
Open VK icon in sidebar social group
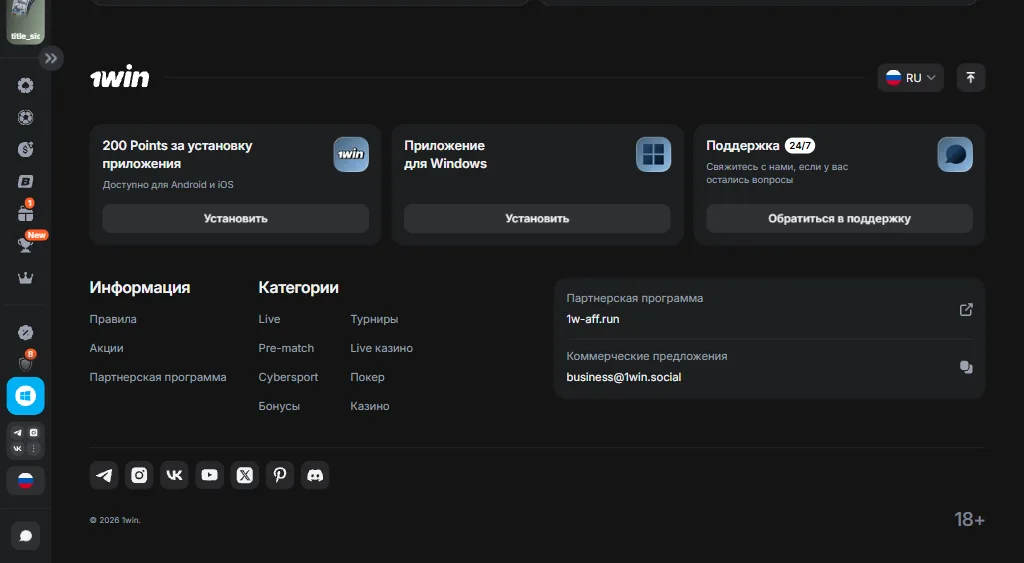click(x=18, y=448)
